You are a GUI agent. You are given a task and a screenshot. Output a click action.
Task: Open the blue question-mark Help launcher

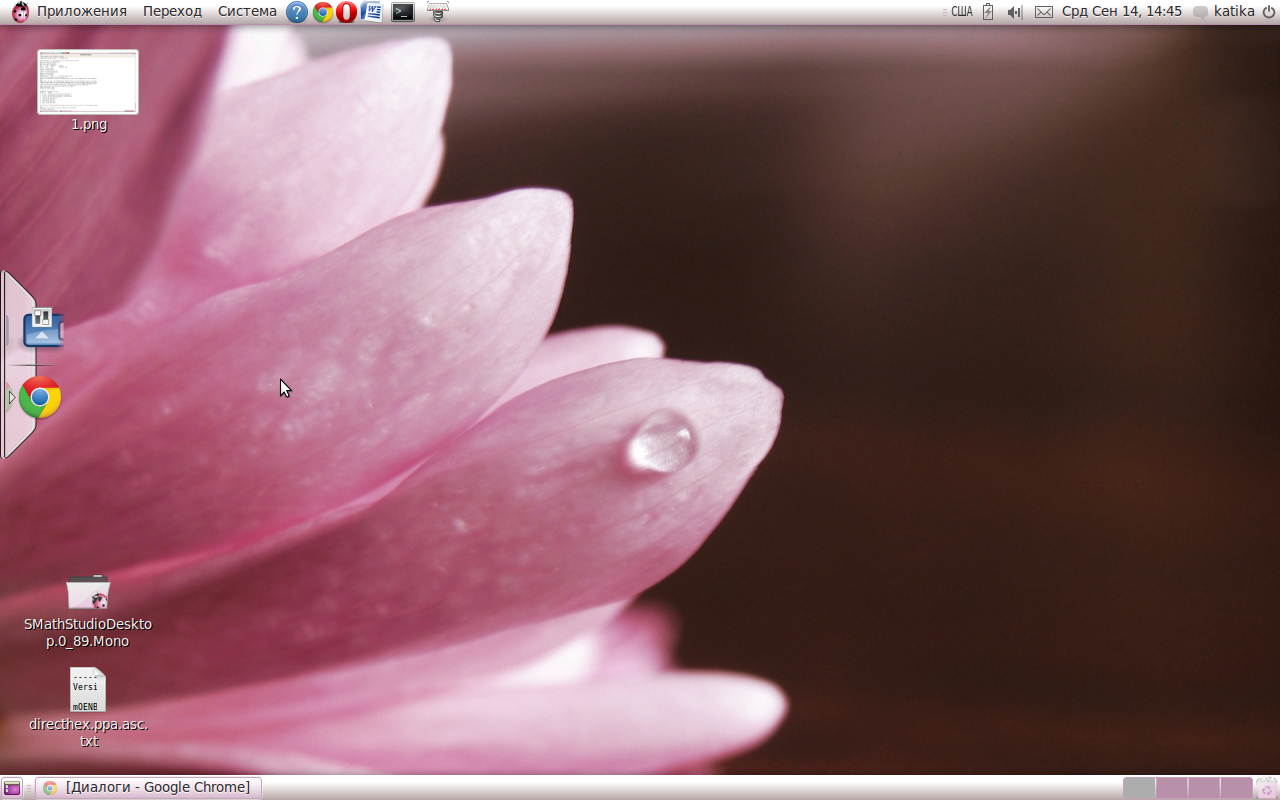tap(297, 12)
